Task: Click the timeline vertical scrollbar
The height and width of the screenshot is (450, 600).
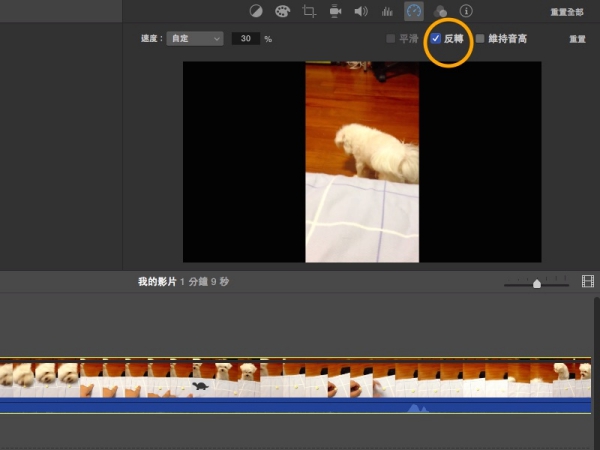Action: pos(597,373)
